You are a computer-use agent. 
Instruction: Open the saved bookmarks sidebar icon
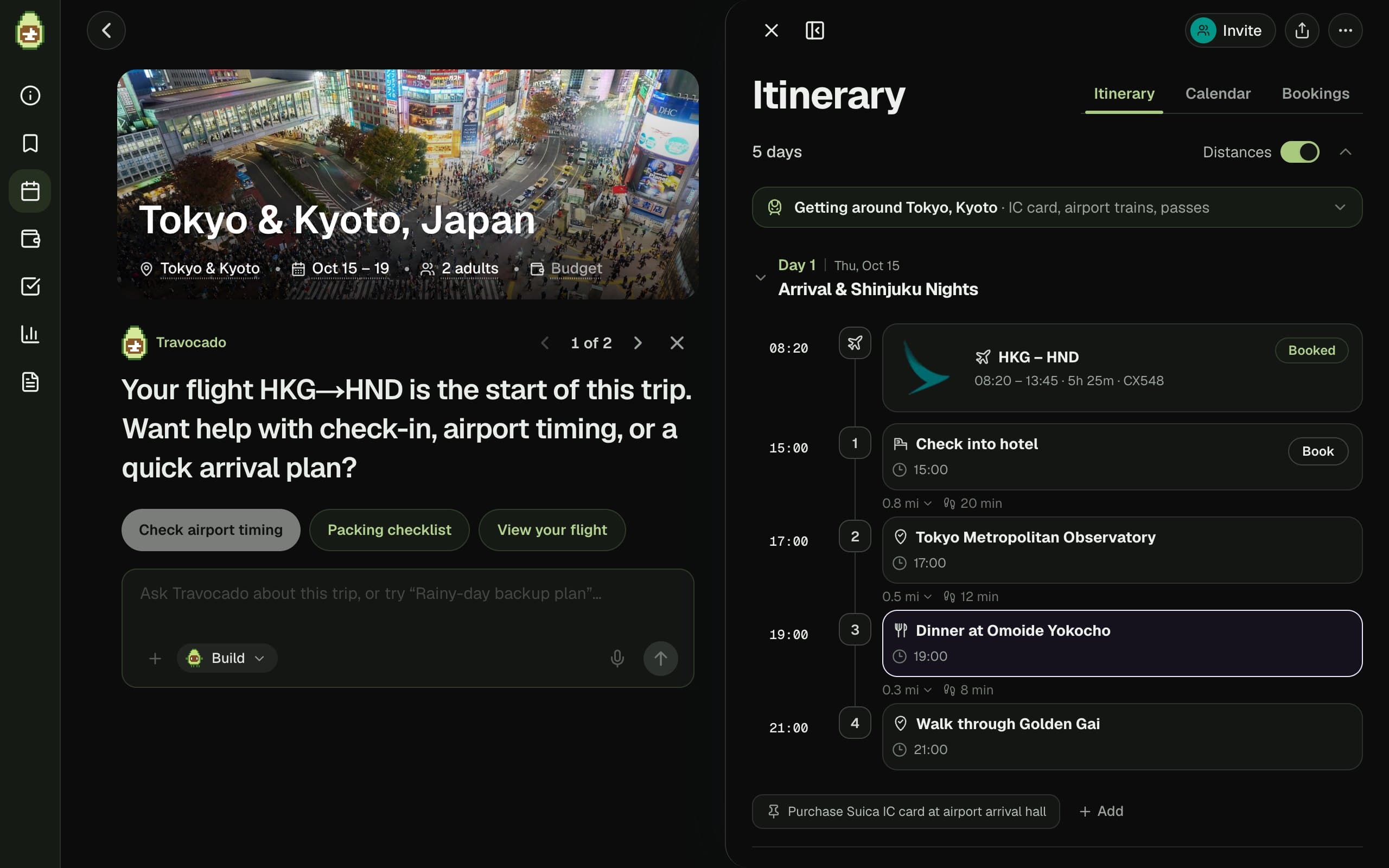tap(30, 143)
